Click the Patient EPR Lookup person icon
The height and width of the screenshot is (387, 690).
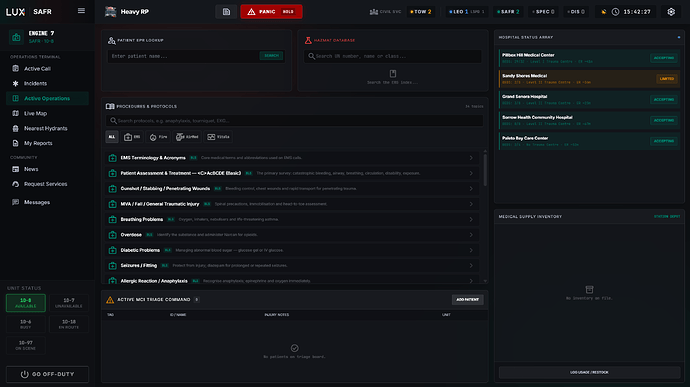[111, 40]
